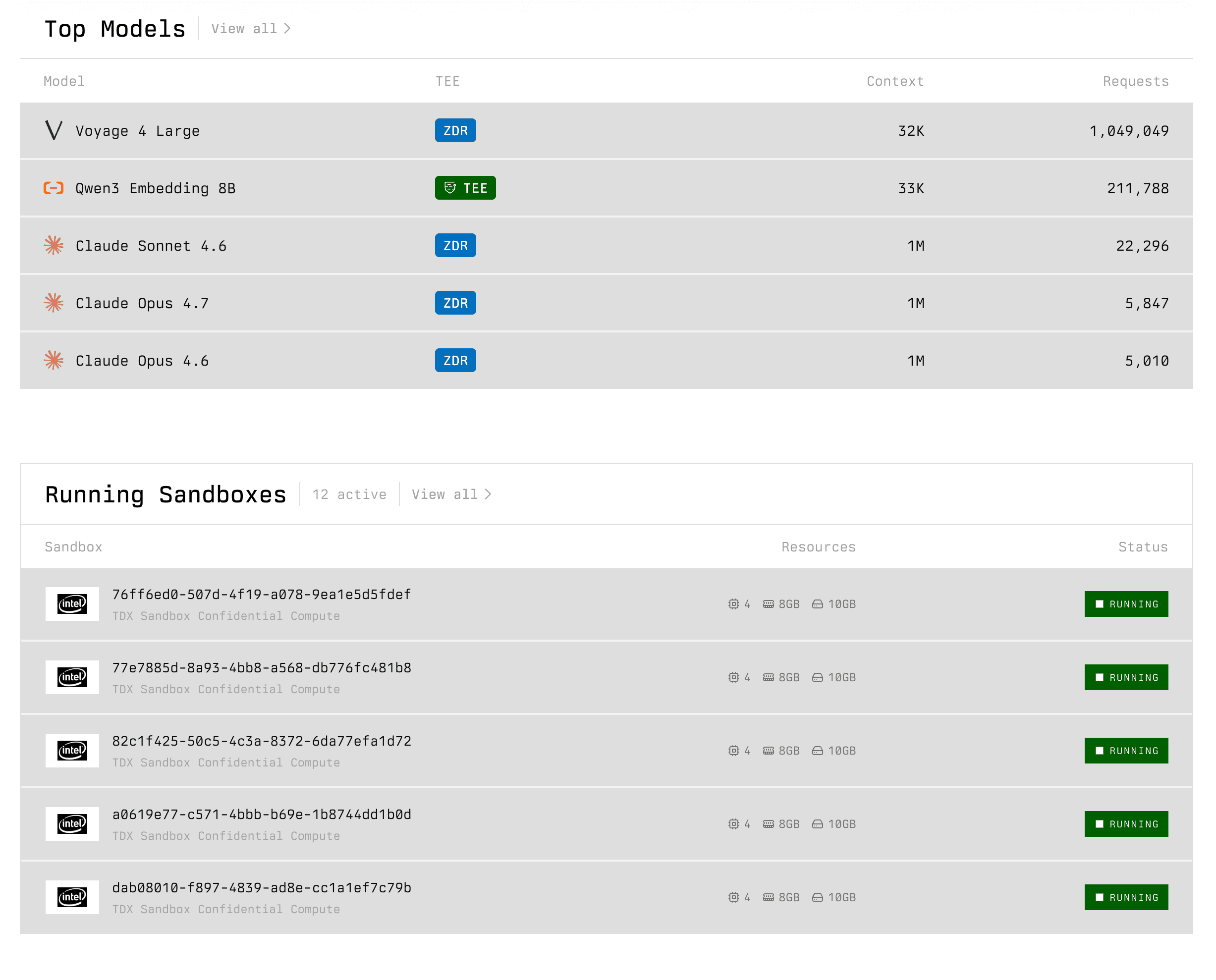Click disk icon in sandbox 82c1f425 row
The height and width of the screenshot is (980, 1216).
[818, 751]
